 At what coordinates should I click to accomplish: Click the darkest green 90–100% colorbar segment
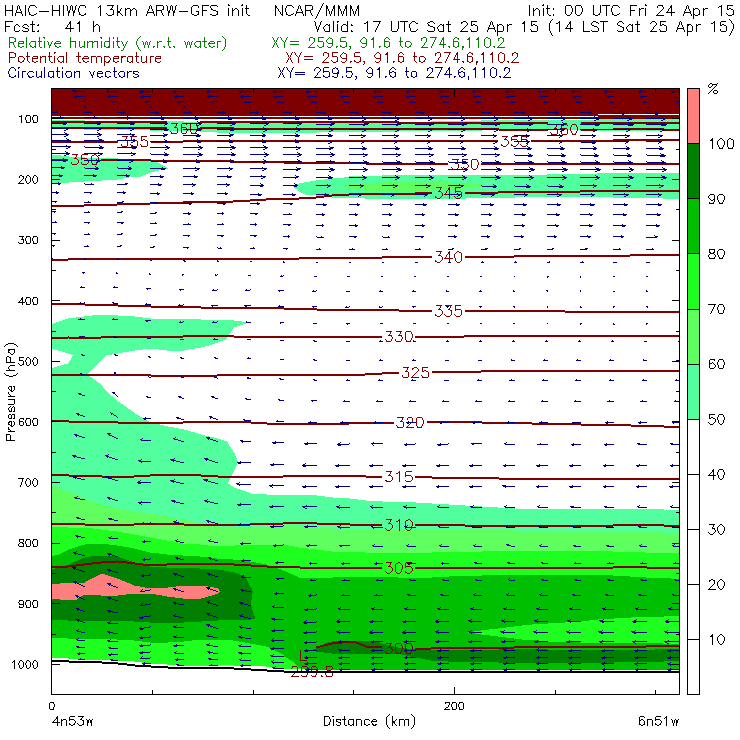coord(693,171)
